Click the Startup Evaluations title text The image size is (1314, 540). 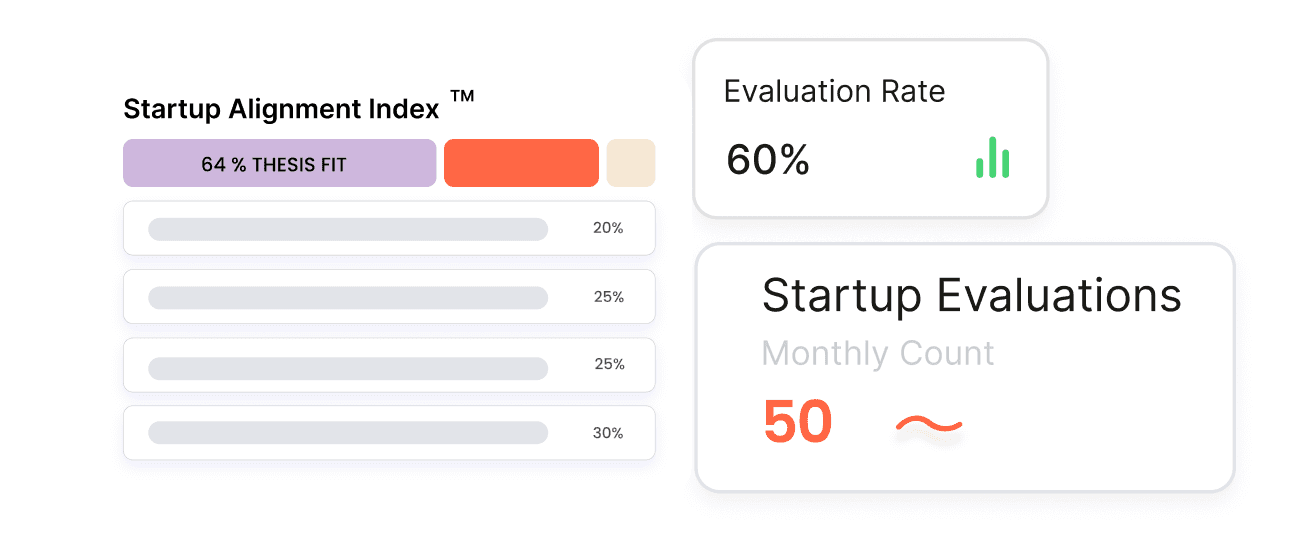pyautogui.click(x=971, y=296)
